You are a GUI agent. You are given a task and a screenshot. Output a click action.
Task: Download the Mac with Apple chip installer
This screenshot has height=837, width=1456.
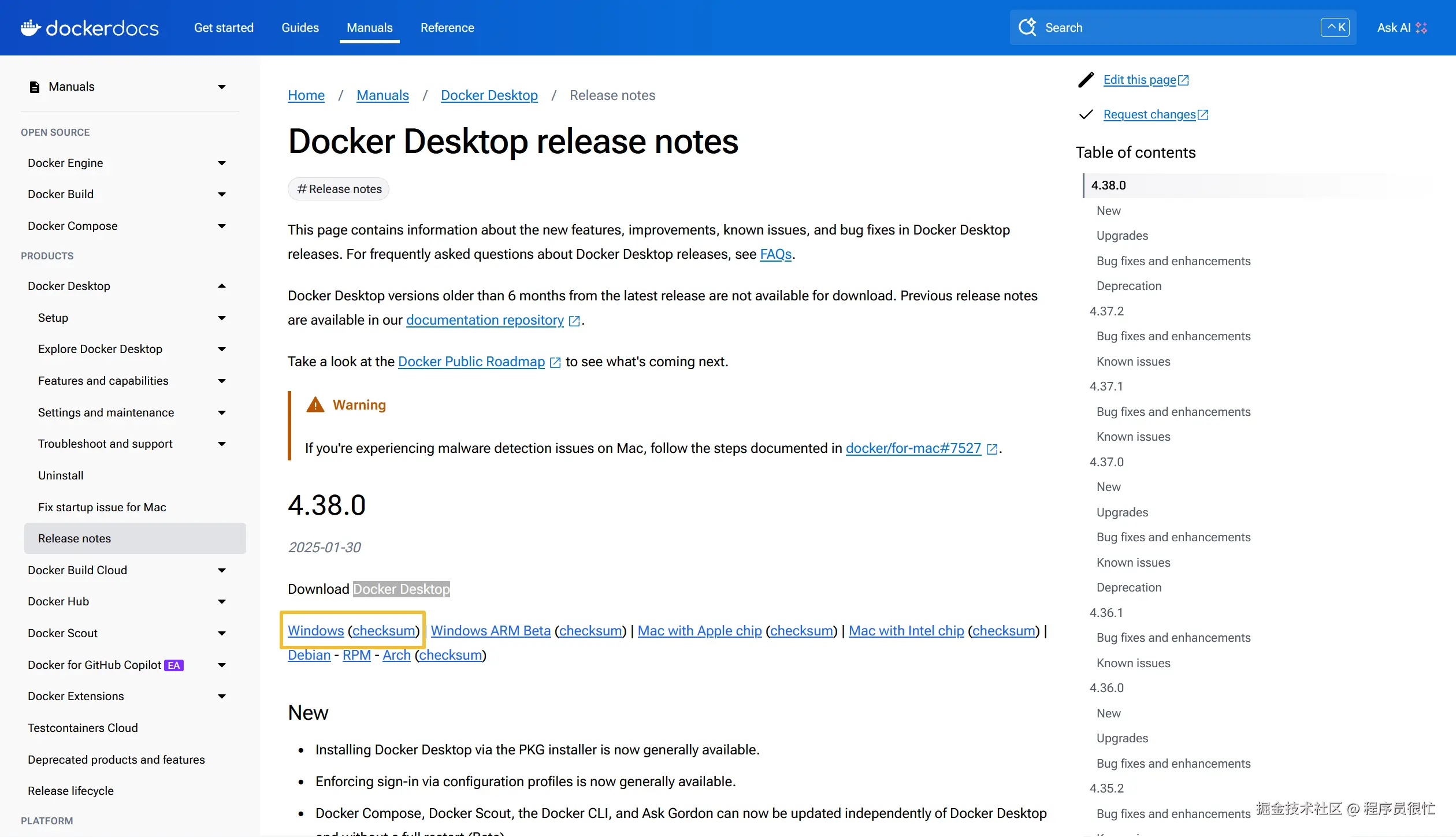point(699,631)
